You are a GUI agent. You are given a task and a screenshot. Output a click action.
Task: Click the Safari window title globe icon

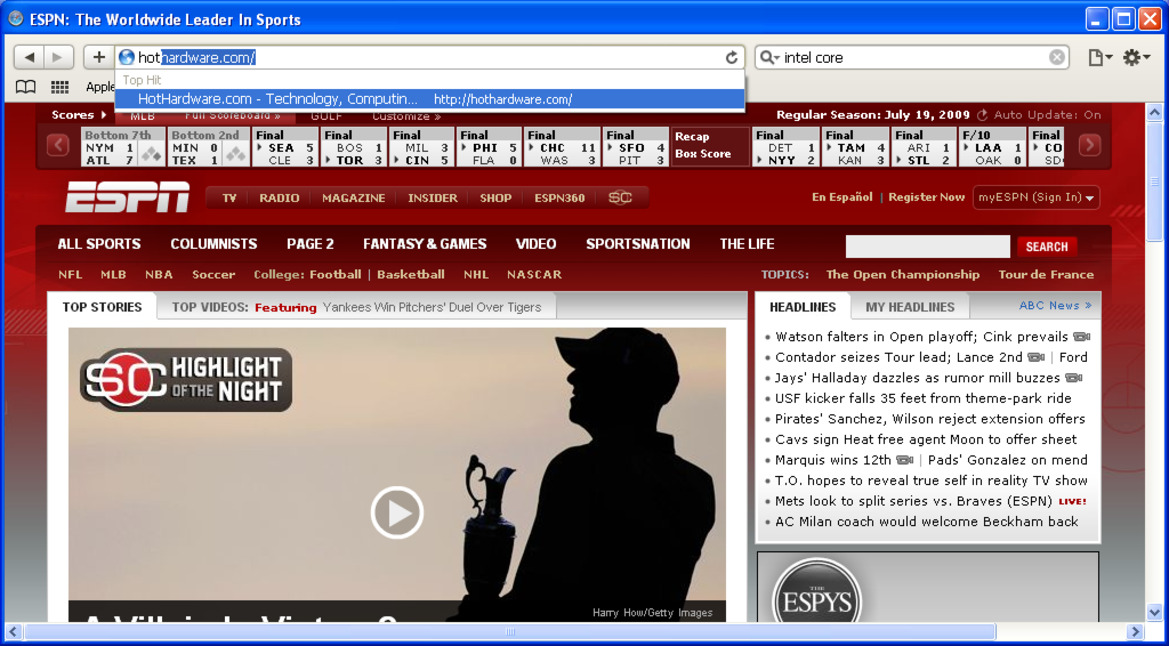click(15, 19)
